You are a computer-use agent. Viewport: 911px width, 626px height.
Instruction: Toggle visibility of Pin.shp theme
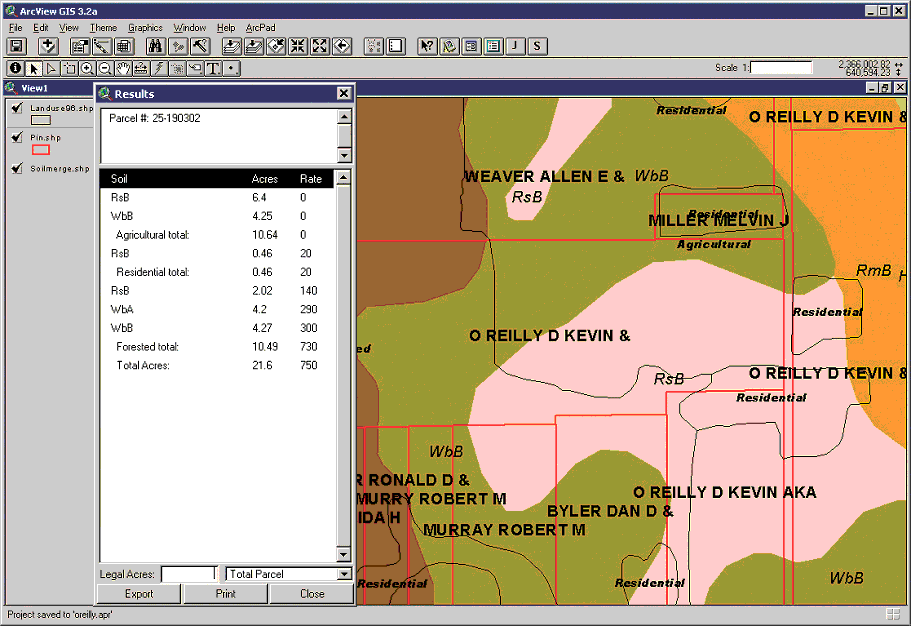tap(16, 137)
